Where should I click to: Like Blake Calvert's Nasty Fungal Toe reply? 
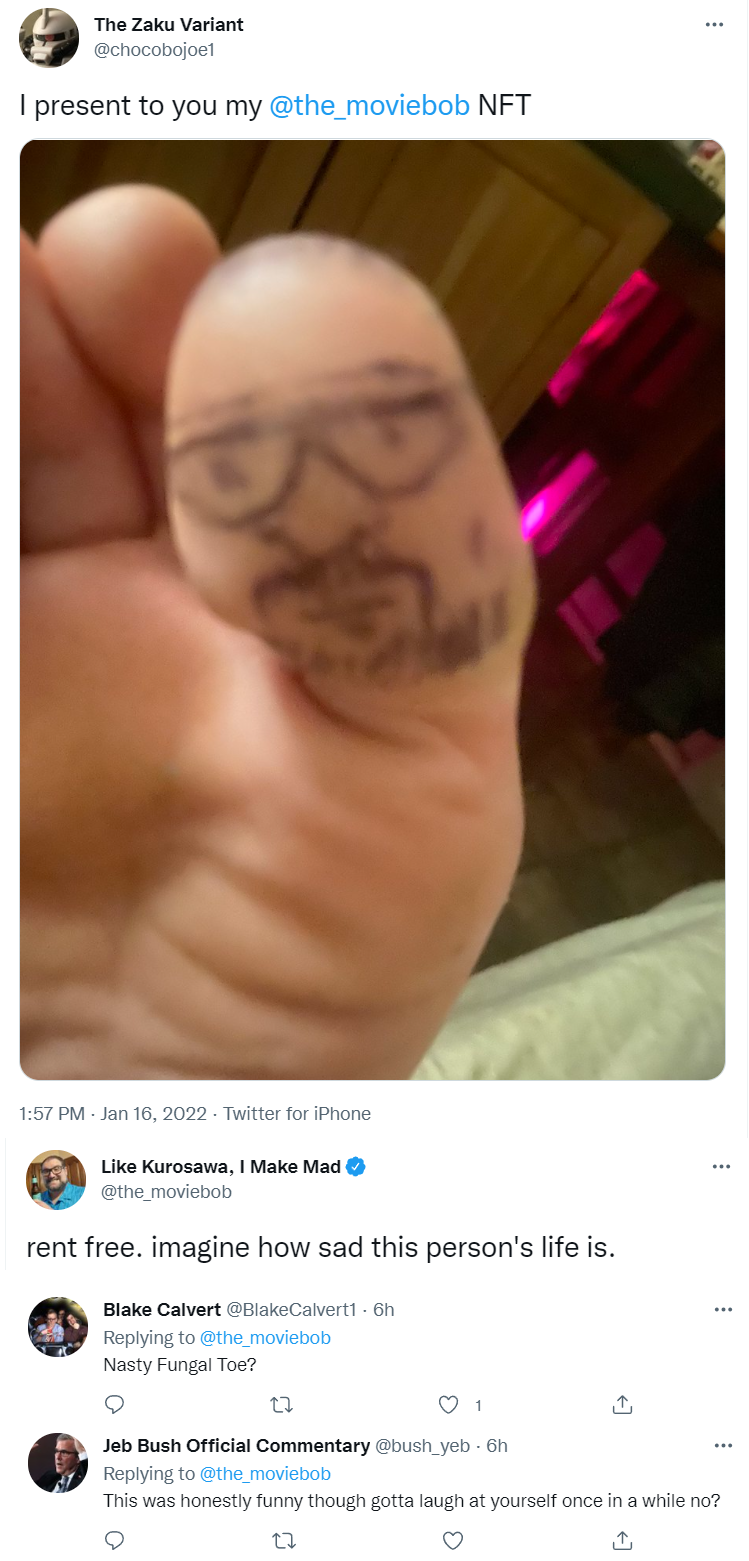450,1404
